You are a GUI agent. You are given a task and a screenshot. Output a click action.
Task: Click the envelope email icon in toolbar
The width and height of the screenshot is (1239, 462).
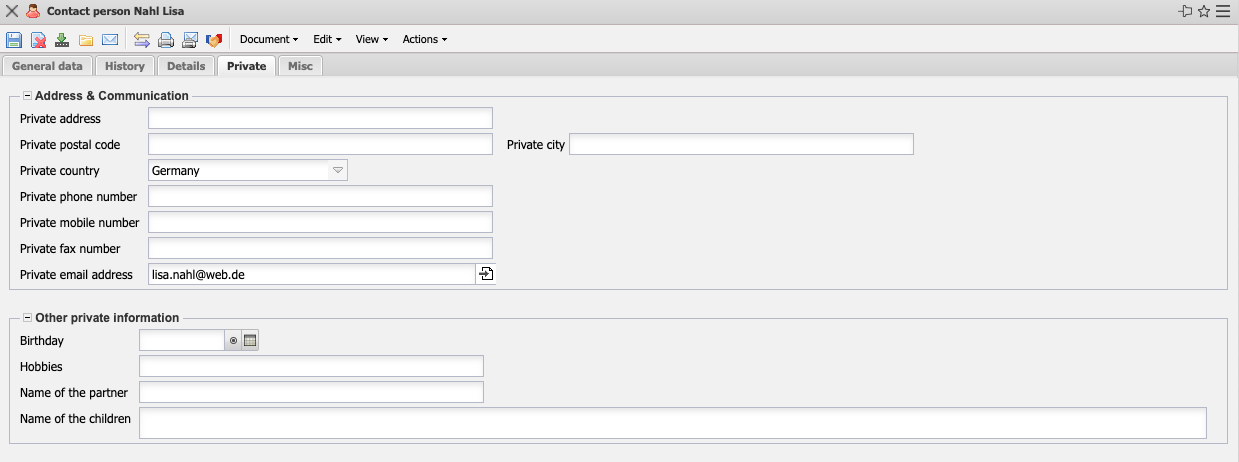click(x=110, y=40)
